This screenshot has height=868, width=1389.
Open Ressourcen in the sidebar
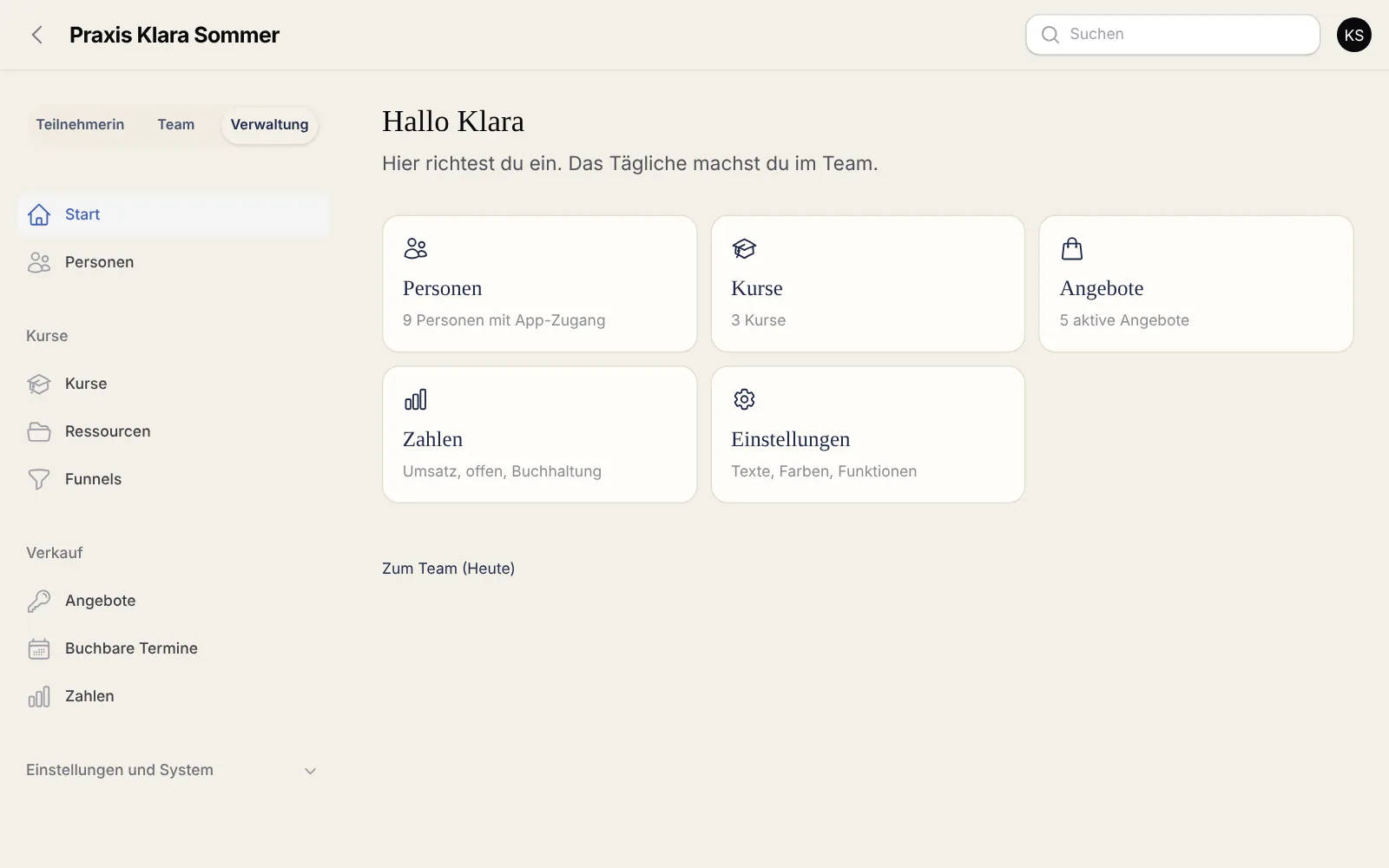(174, 431)
